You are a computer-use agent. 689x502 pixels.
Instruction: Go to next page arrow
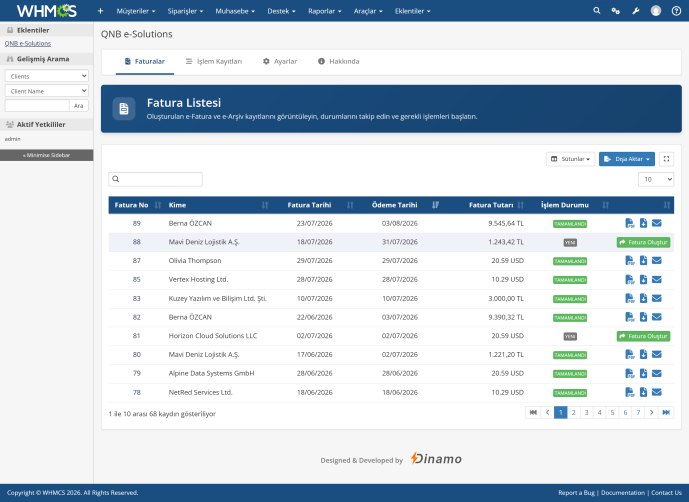coord(651,412)
